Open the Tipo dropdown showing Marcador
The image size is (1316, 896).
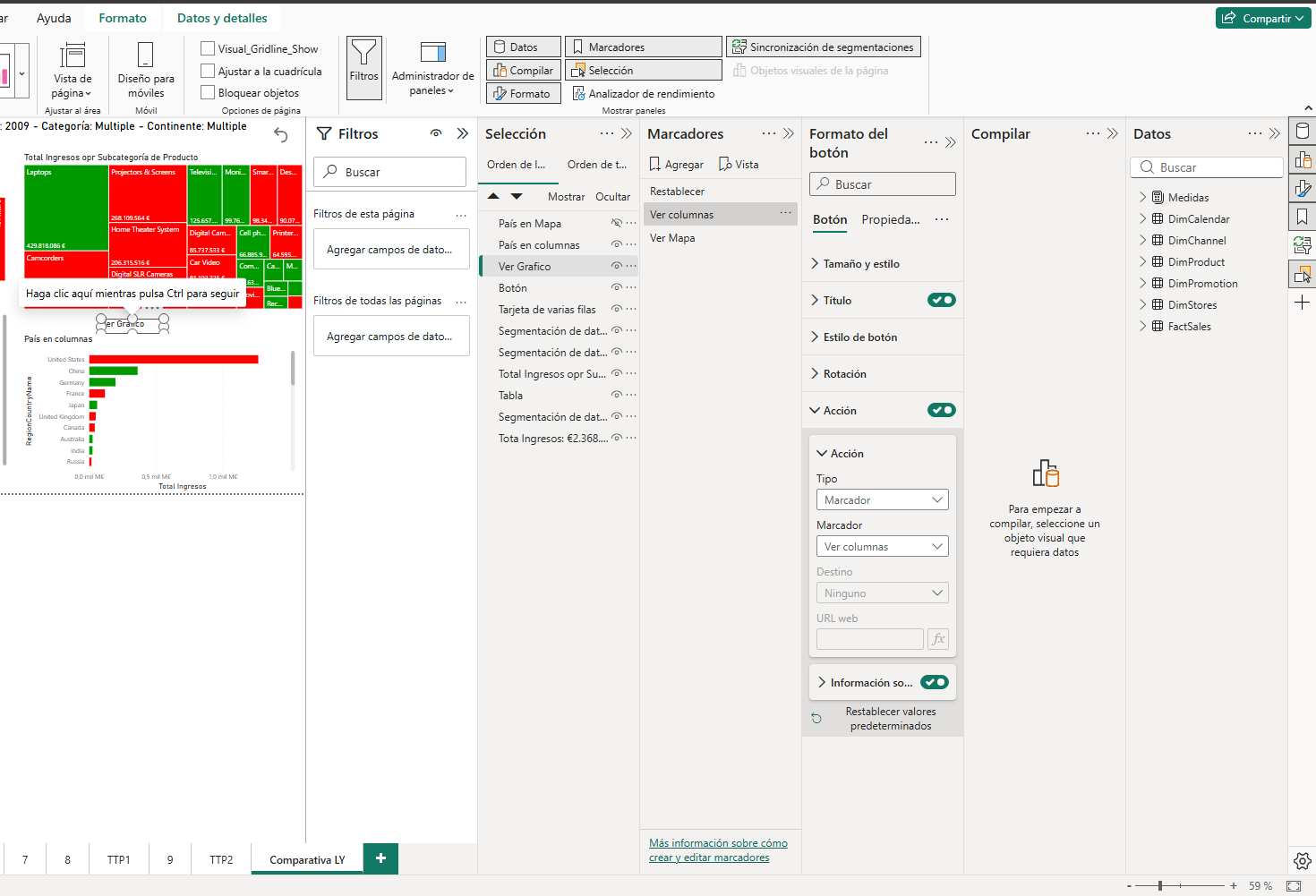882,500
